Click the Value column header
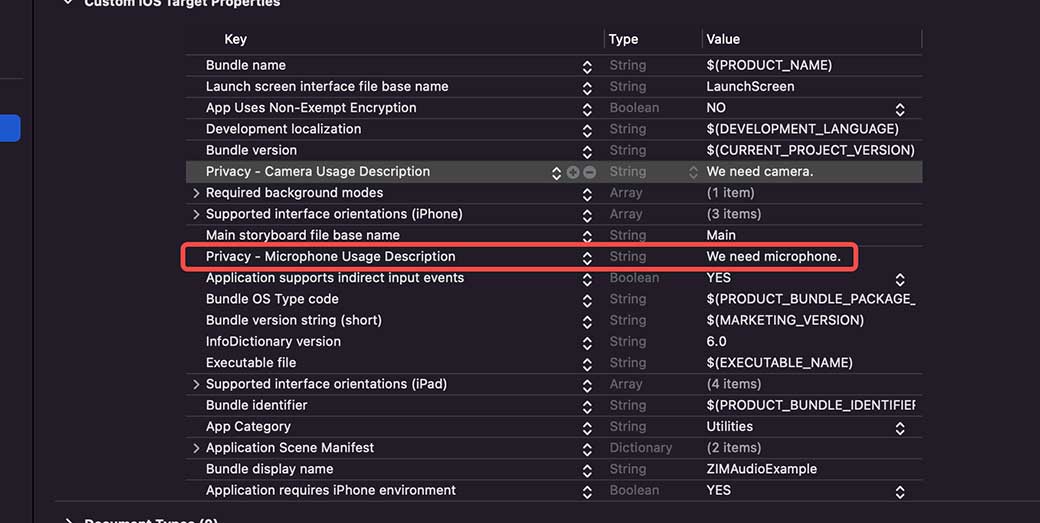This screenshot has width=1040, height=523. point(723,39)
